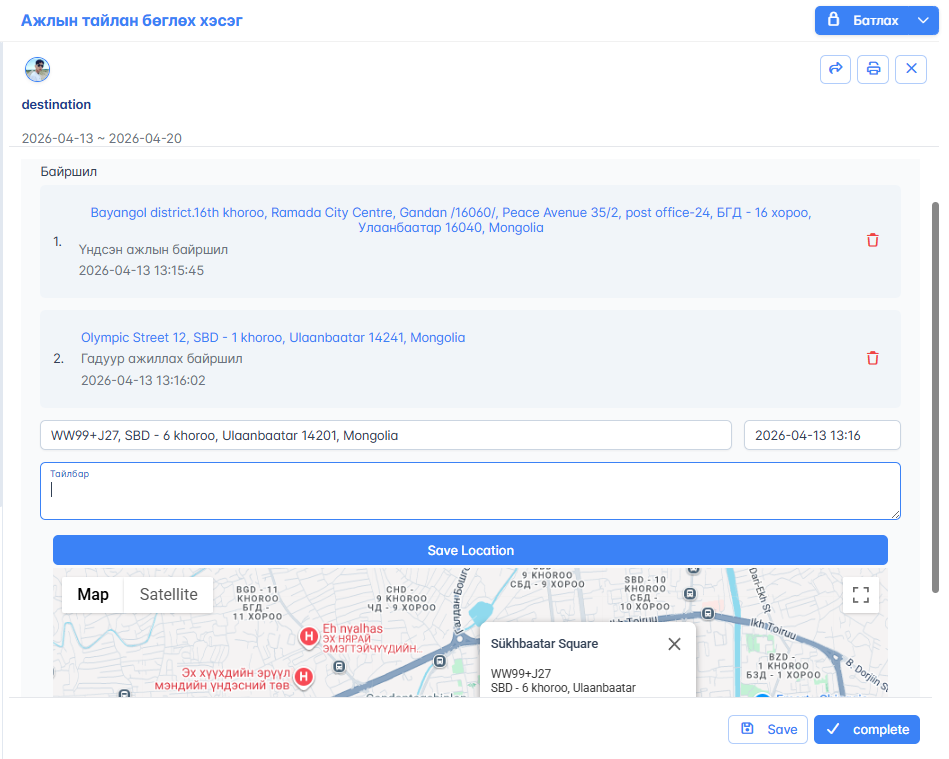The width and height of the screenshot is (949, 759).
Task: Click the WW99+J27 address input field
Action: (x=386, y=435)
